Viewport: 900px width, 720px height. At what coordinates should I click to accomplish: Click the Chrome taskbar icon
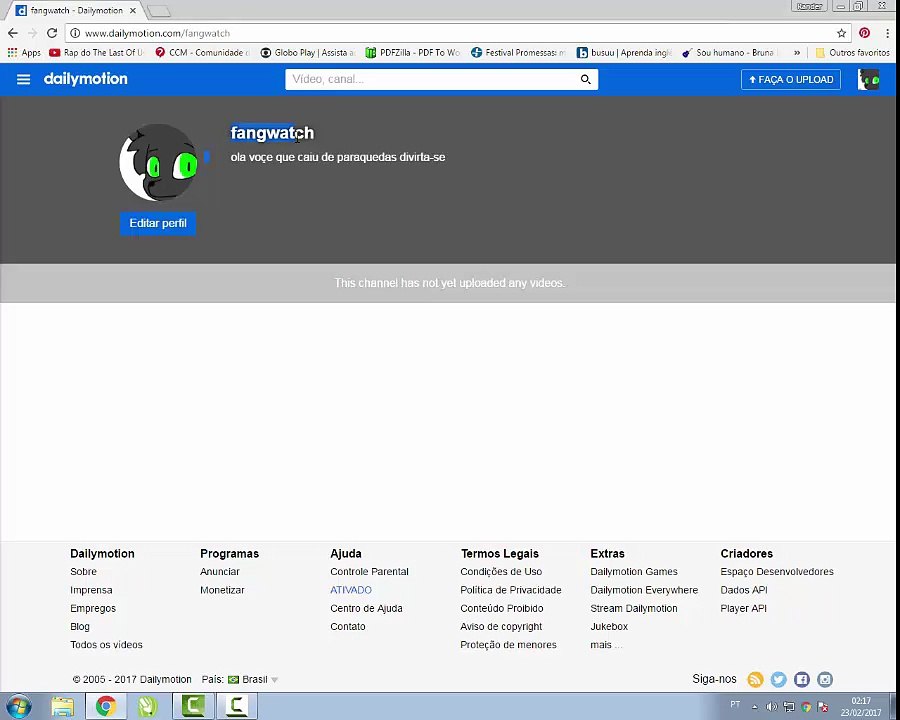click(106, 706)
